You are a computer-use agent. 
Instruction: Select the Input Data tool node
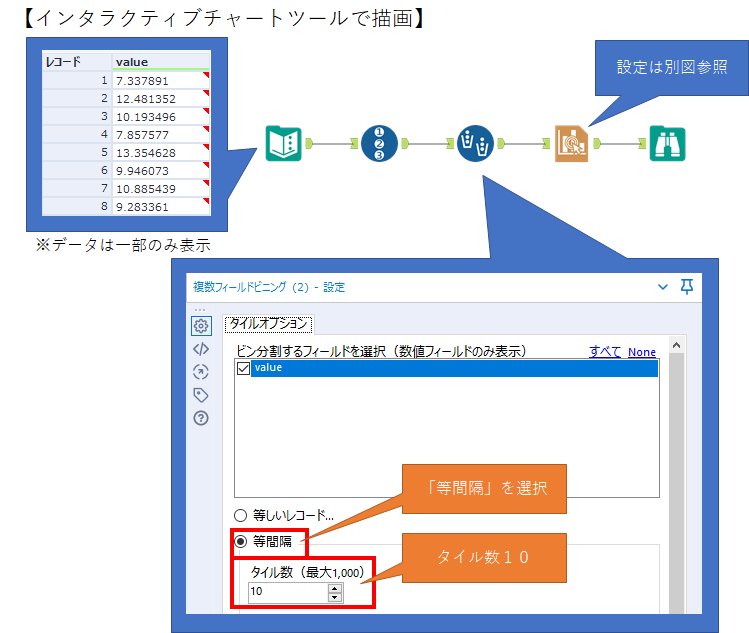[284, 143]
